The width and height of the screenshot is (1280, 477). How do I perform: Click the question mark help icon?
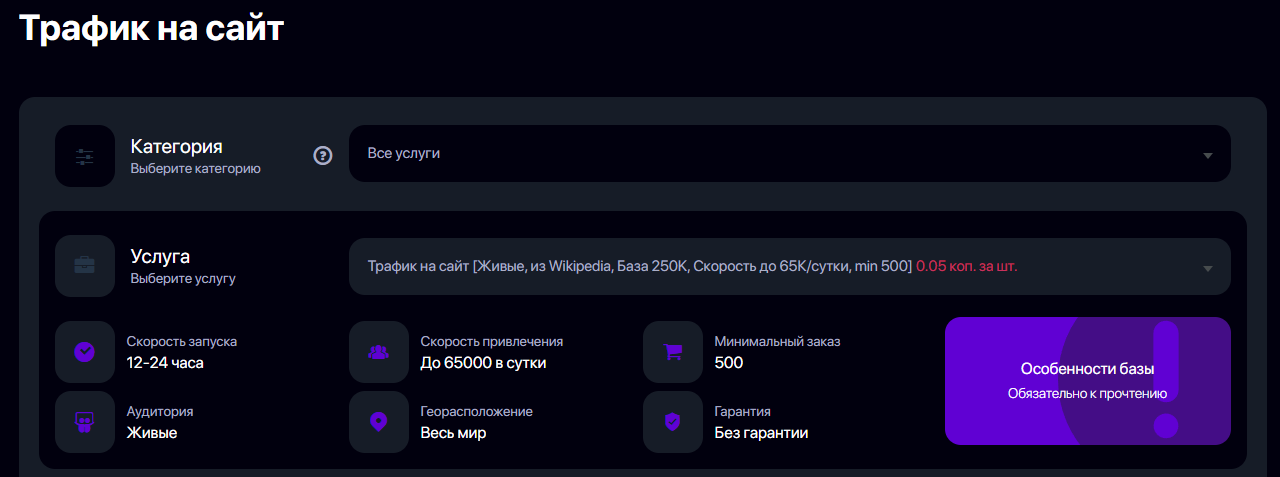point(323,155)
